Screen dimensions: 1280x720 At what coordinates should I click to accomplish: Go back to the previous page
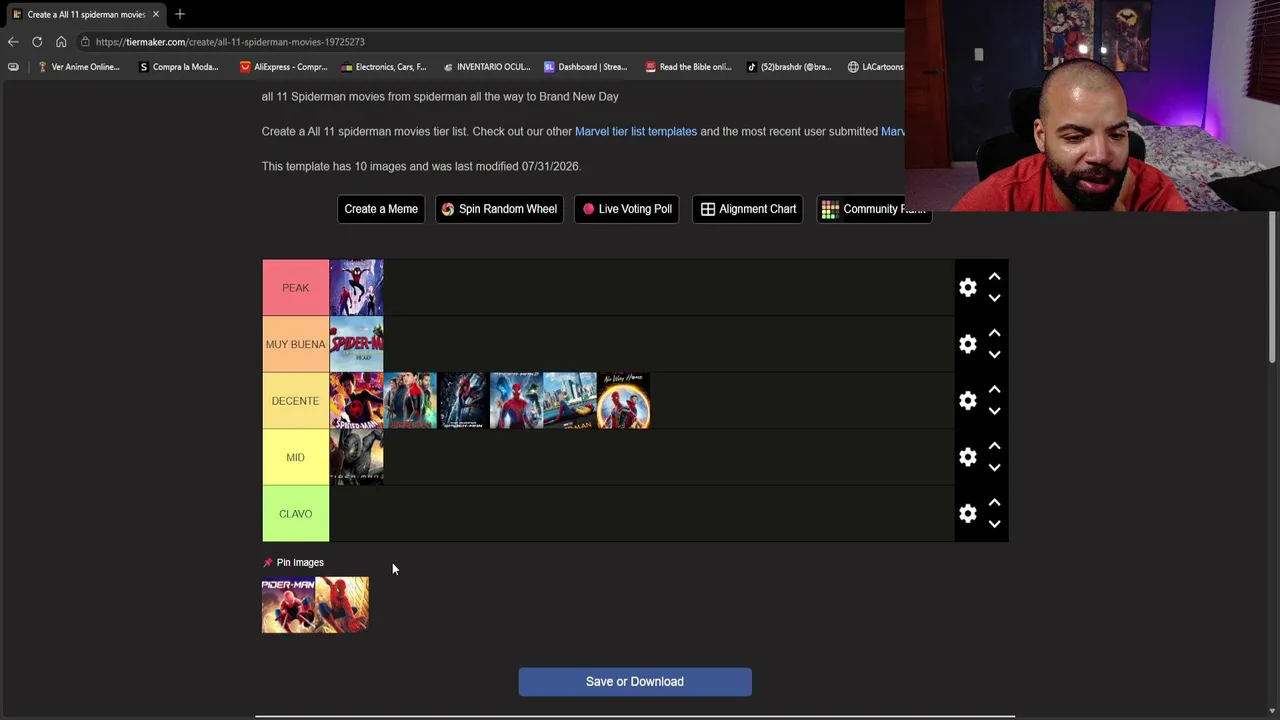[13, 42]
